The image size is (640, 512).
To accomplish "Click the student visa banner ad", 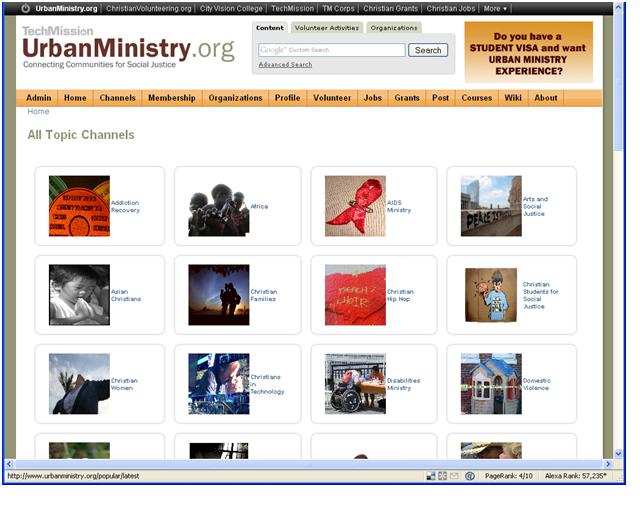I will pyautogui.click(x=529, y=52).
